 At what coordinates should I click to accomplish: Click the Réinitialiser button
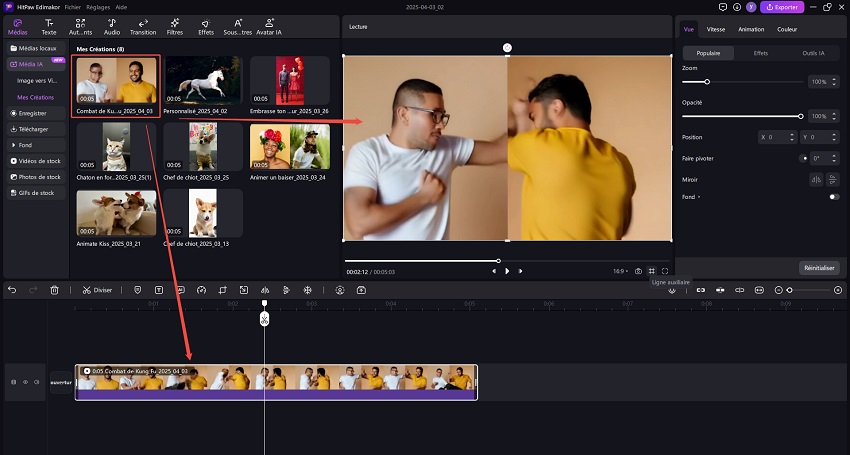[x=819, y=268]
